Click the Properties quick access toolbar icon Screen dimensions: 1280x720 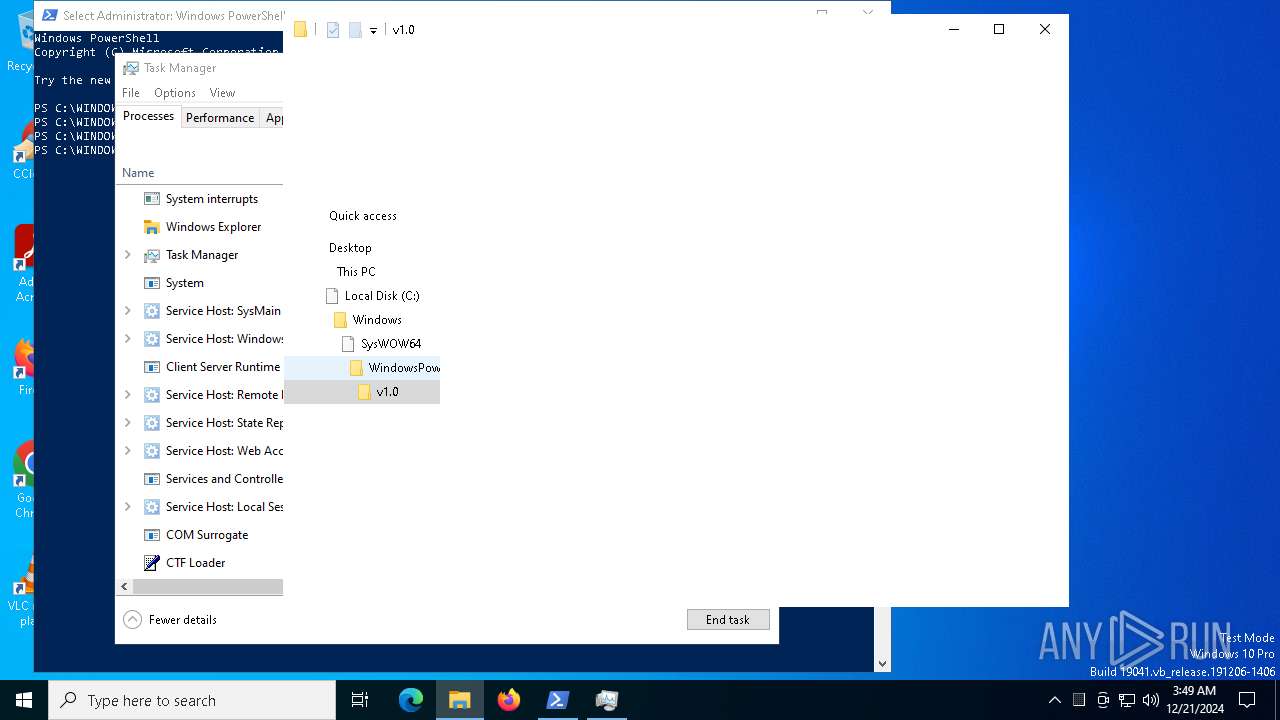tap(333, 30)
